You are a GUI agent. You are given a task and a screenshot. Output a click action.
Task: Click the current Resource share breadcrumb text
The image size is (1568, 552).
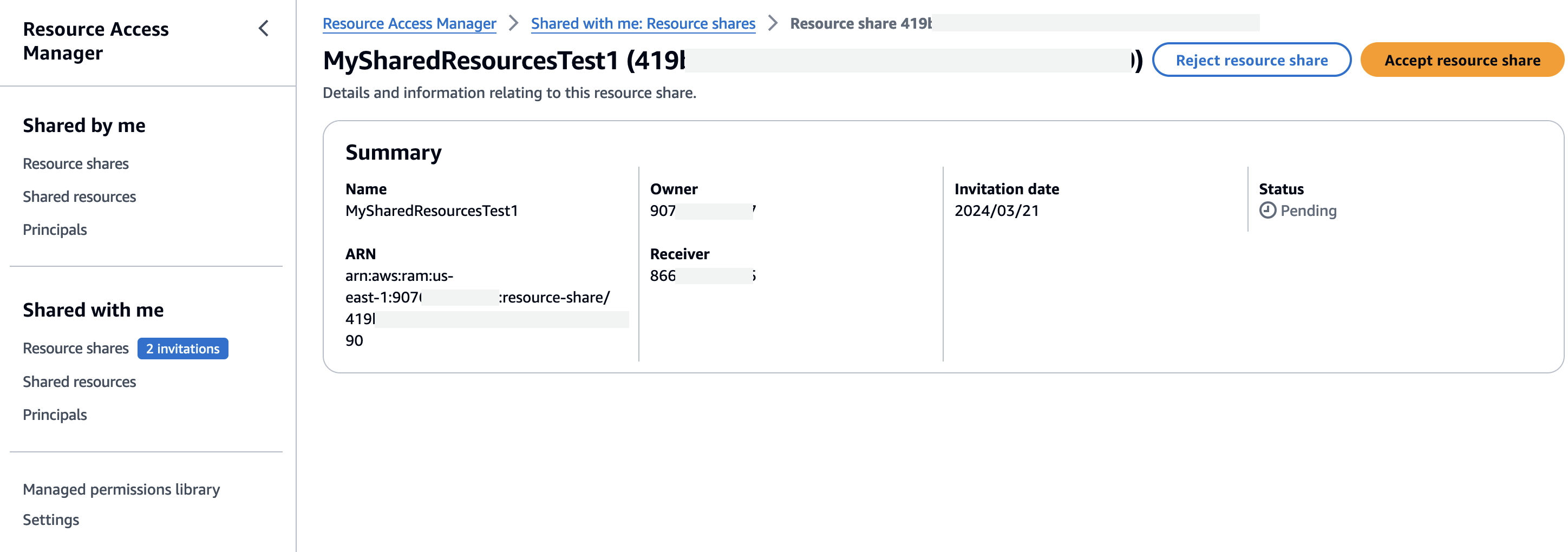pyautogui.click(x=859, y=24)
